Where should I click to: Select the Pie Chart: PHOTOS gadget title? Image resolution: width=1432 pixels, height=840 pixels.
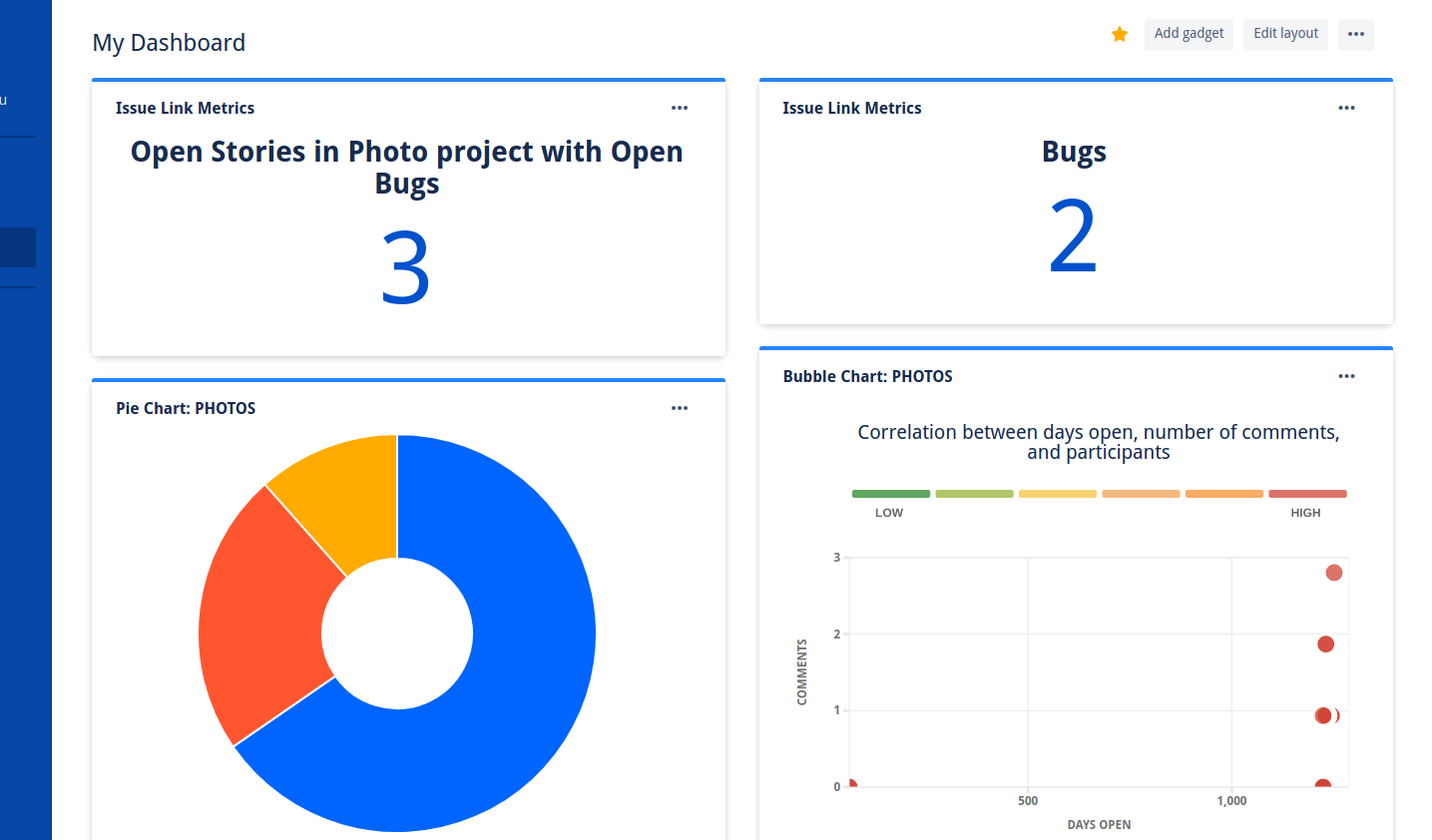coord(186,408)
